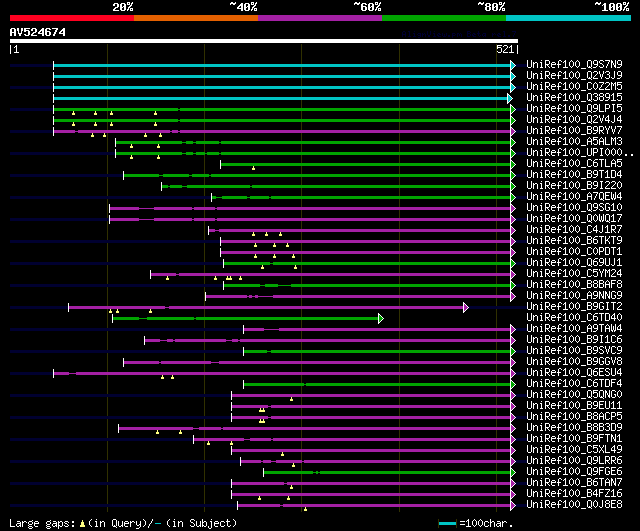This screenshot has height=531, width=640.
Task: Select the UniRef100_A9NNG9 label
Action: pos(574,296)
